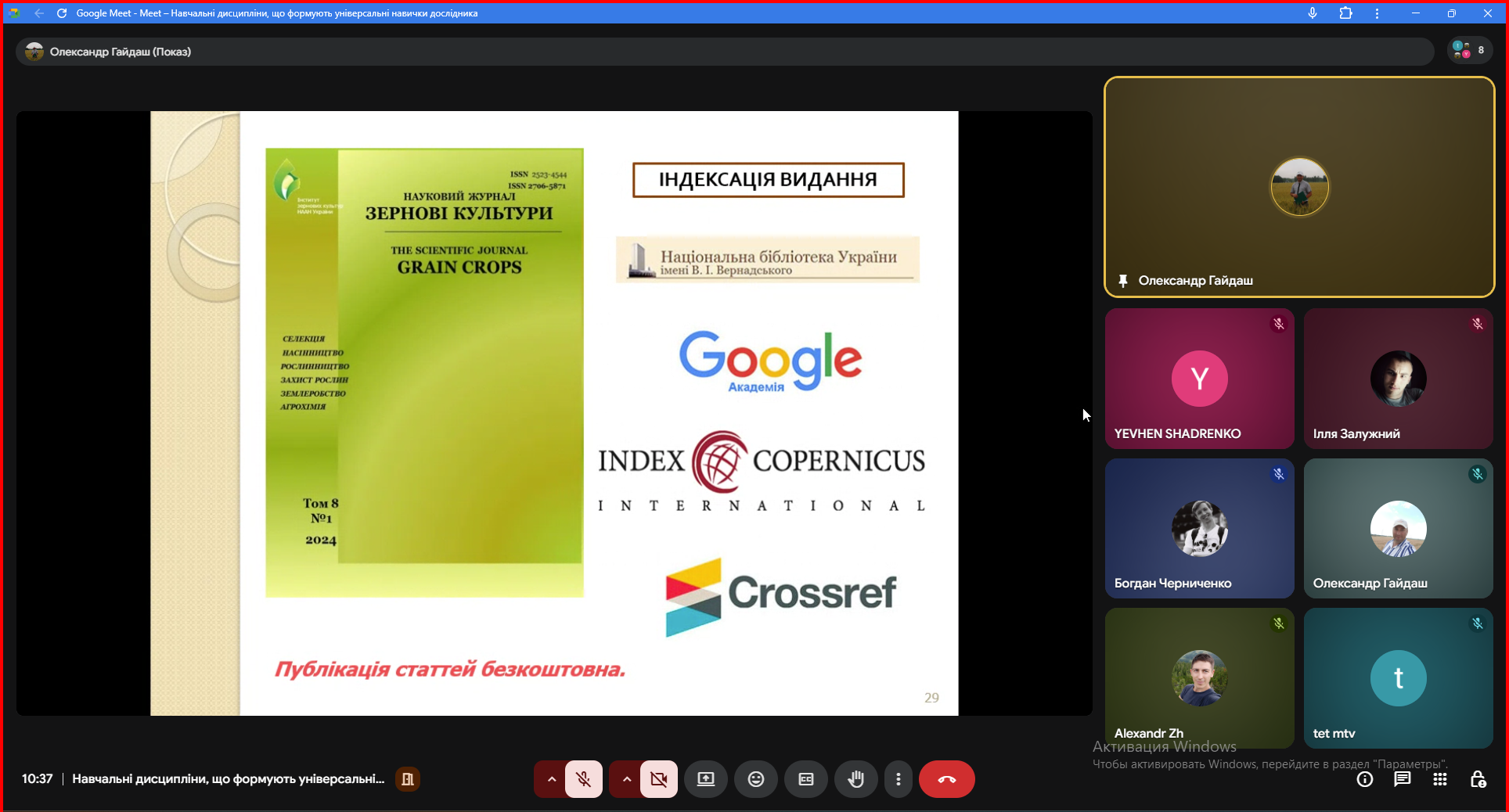Click the Google Meet app icon in title bar
Image resolution: width=1509 pixels, height=812 pixels.
coord(14,13)
